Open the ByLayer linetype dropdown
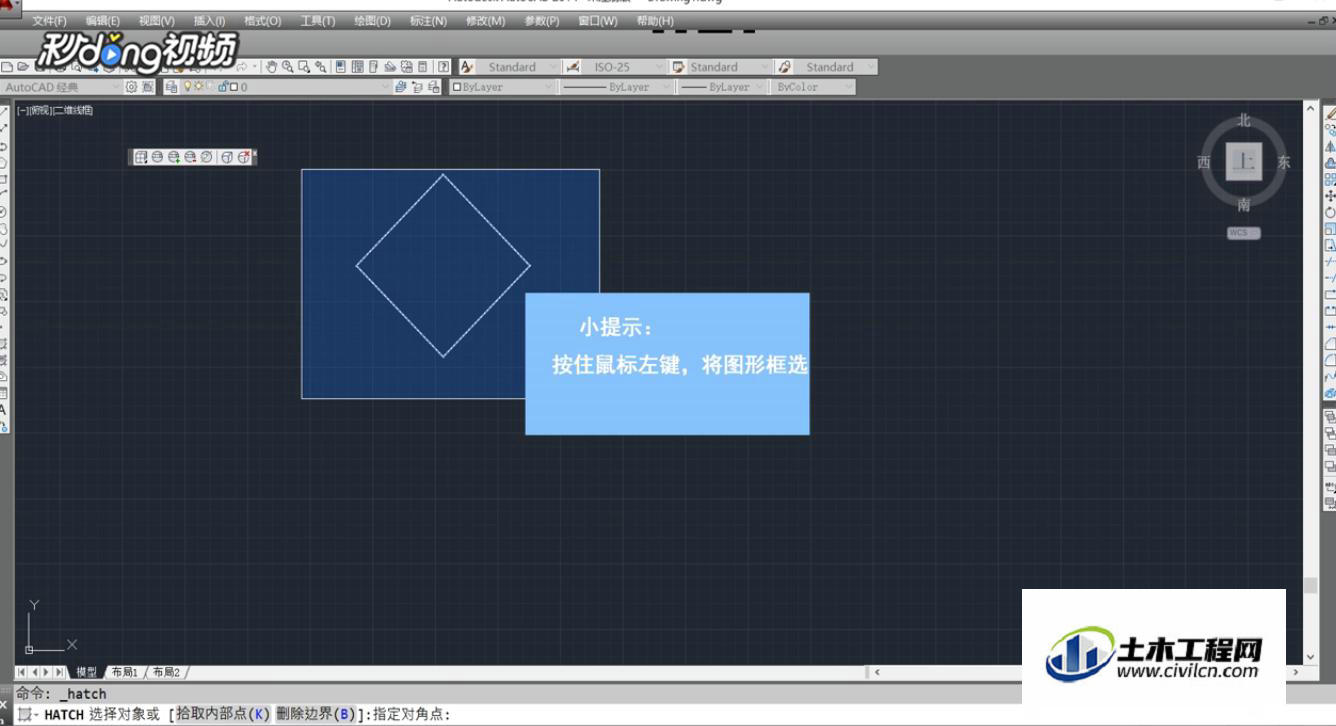1336x726 pixels. [617, 87]
